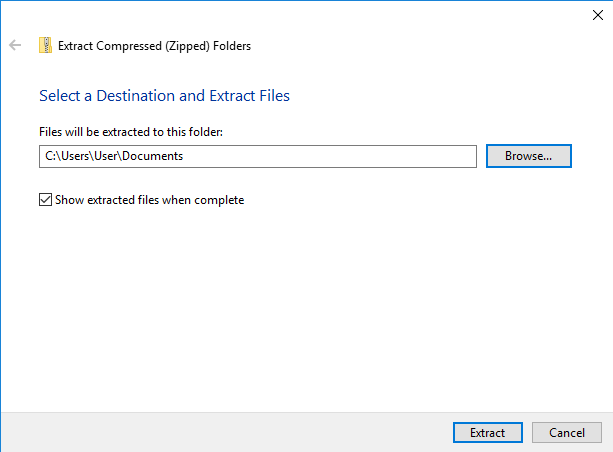Click the gray footer bar left of Extract
The width and height of the screenshot is (613, 452).
point(225,432)
